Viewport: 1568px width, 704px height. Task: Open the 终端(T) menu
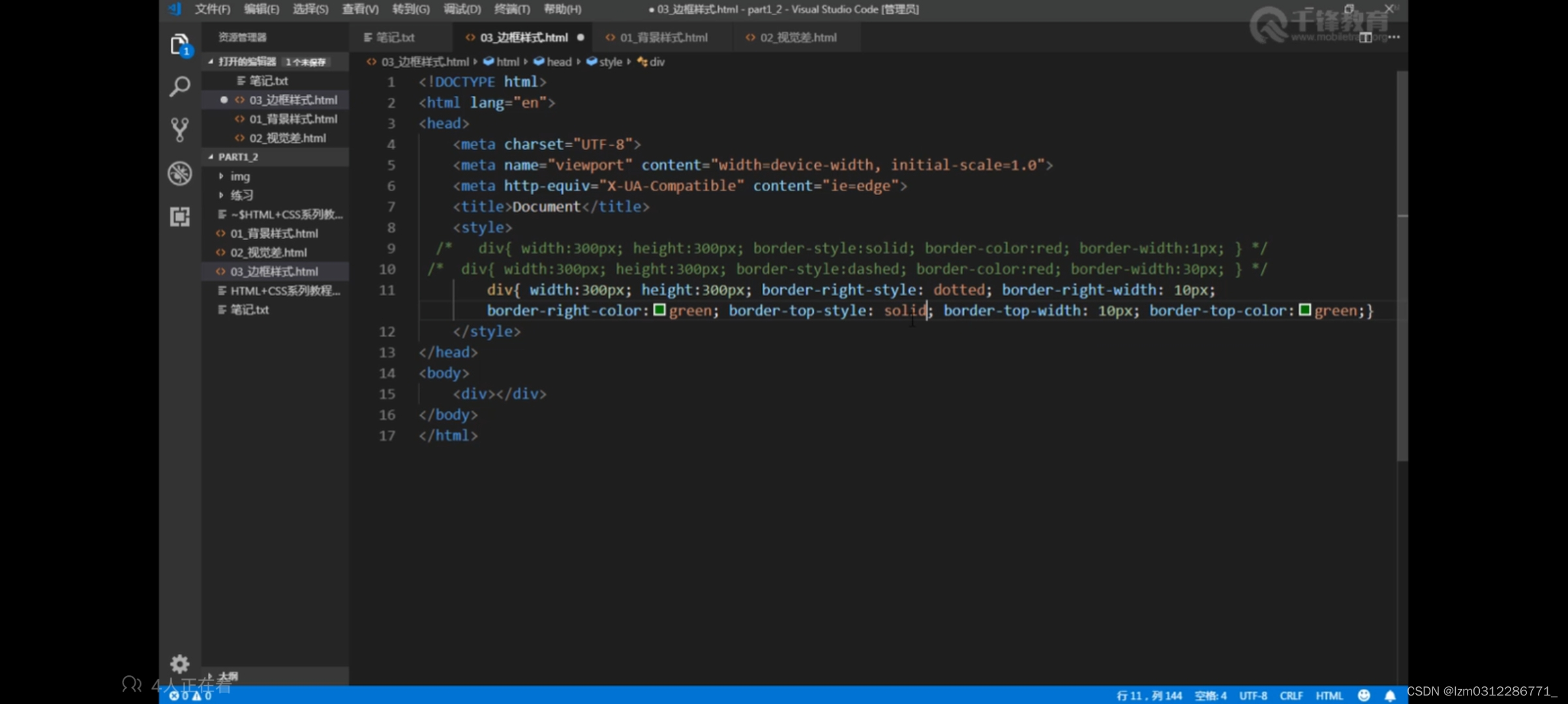512,9
